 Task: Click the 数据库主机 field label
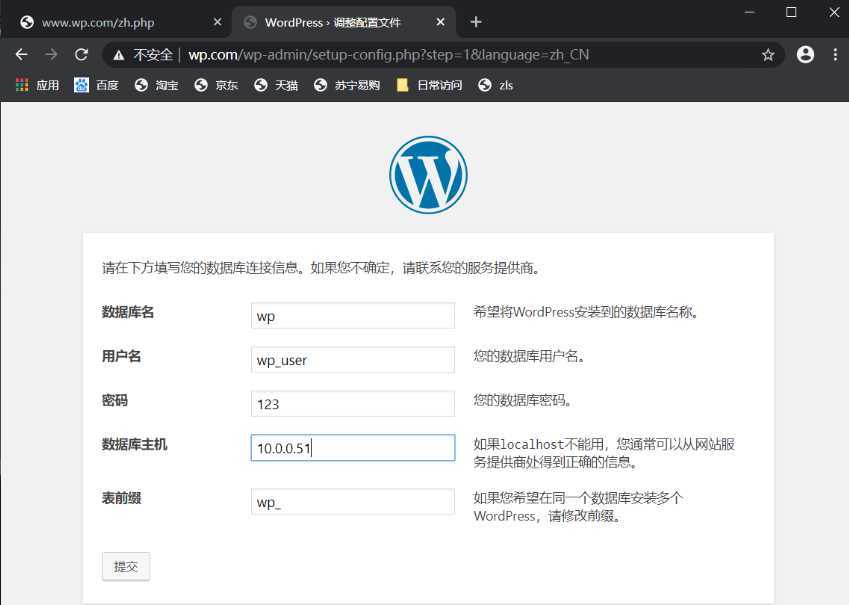pos(134,445)
